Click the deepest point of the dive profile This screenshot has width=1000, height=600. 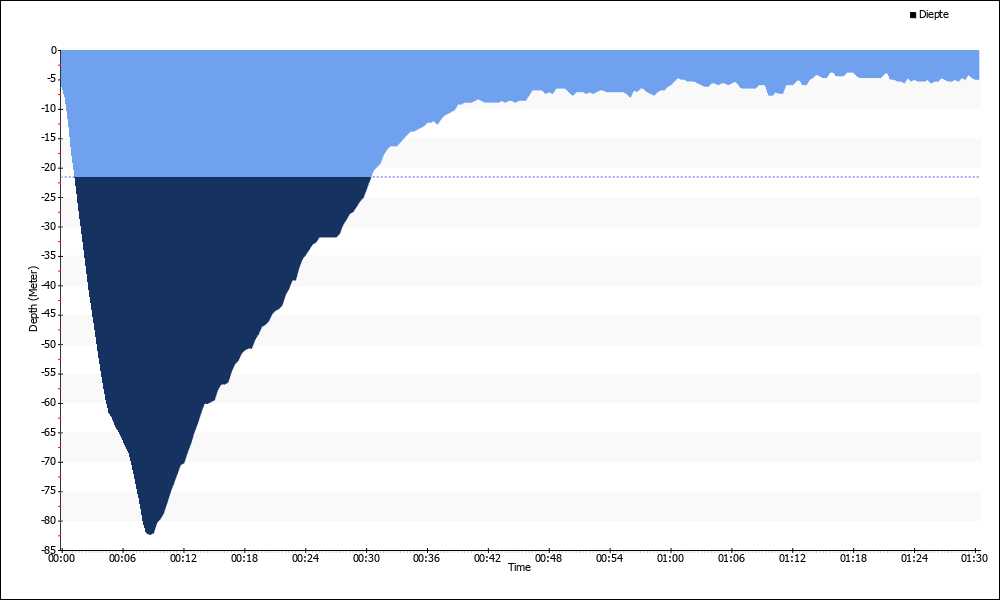coord(149,533)
